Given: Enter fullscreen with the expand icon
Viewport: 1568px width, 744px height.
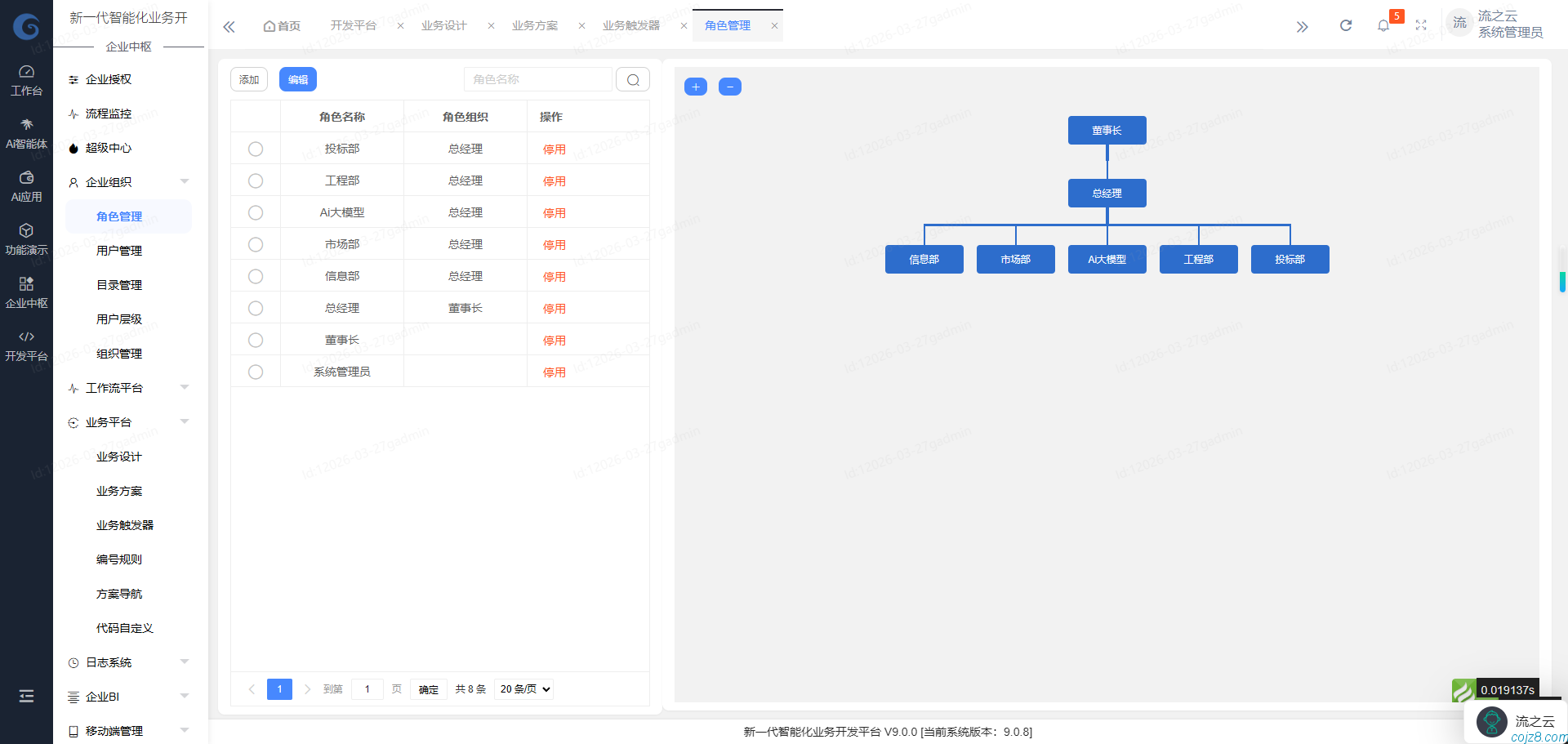Looking at the screenshot, I should pyautogui.click(x=1421, y=25).
